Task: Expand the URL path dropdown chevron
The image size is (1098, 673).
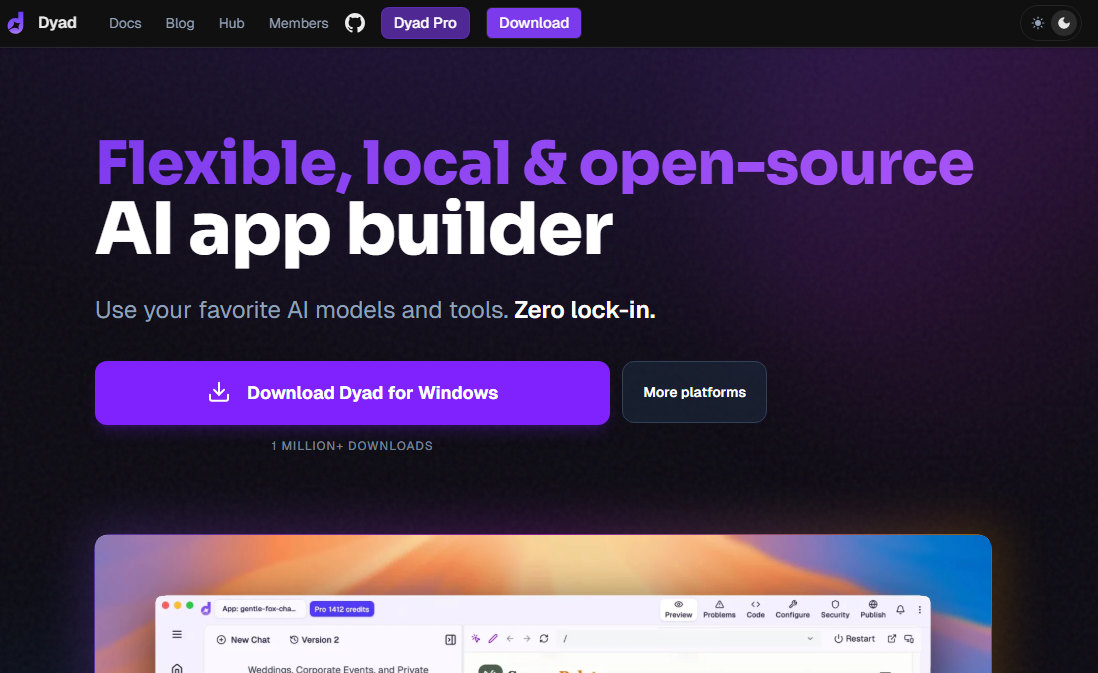Action: click(x=809, y=639)
